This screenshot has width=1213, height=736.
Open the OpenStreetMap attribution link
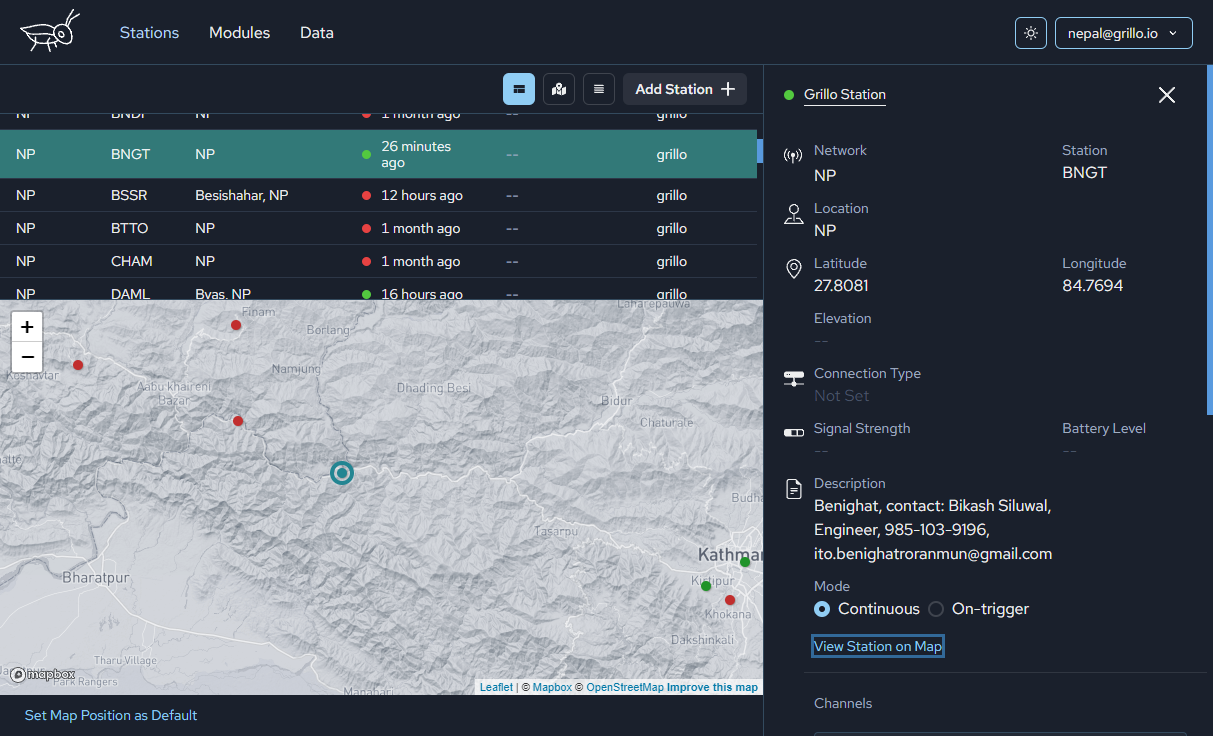(x=625, y=687)
